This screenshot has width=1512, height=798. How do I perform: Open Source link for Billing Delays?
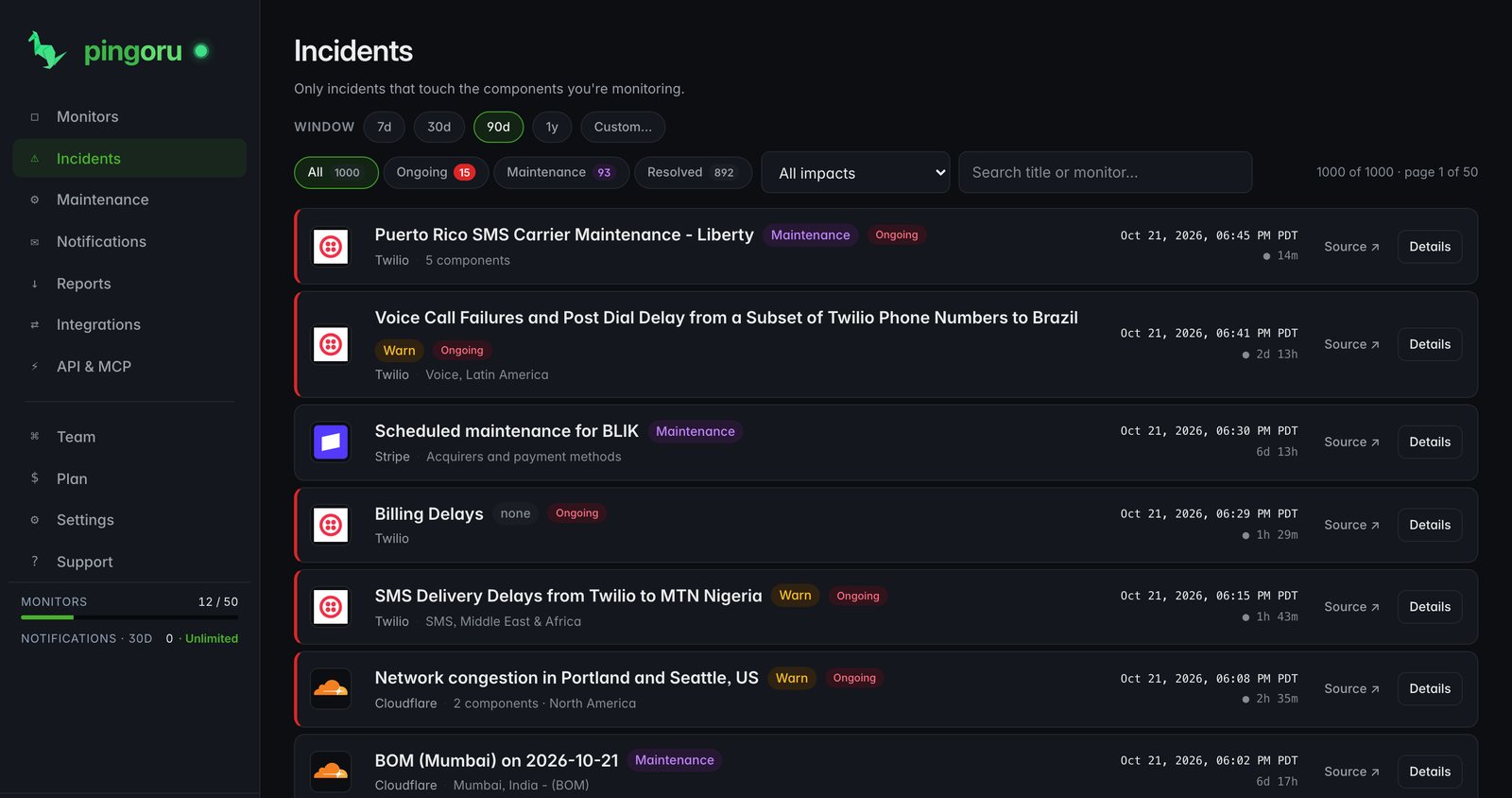pyautogui.click(x=1351, y=525)
